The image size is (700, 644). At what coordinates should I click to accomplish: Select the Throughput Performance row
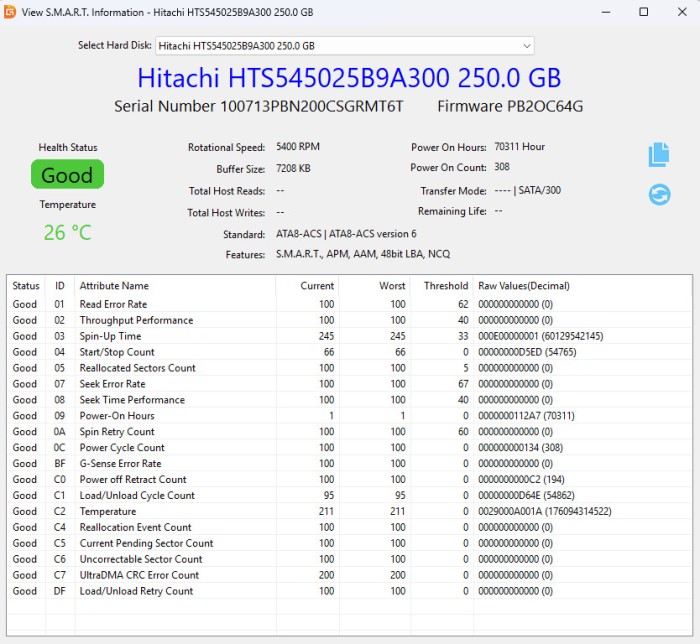[x=350, y=320]
